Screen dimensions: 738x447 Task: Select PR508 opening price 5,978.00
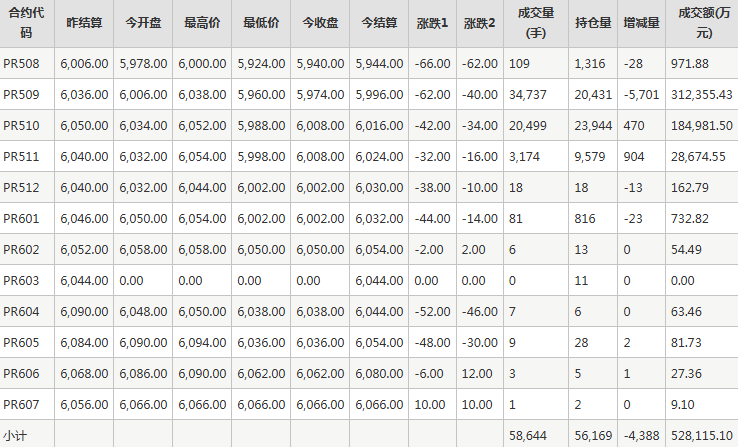click(x=143, y=64)
